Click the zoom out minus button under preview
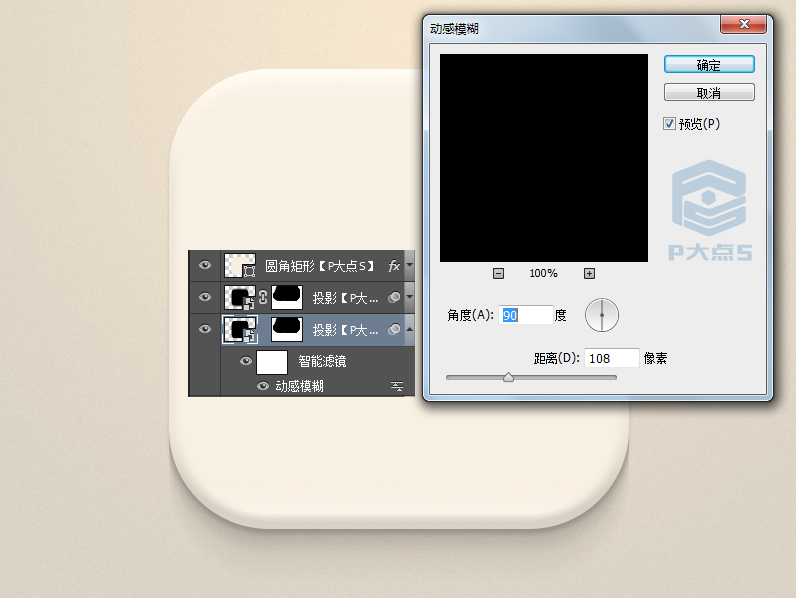Viewport: 796px width, 598px height. 499,274
